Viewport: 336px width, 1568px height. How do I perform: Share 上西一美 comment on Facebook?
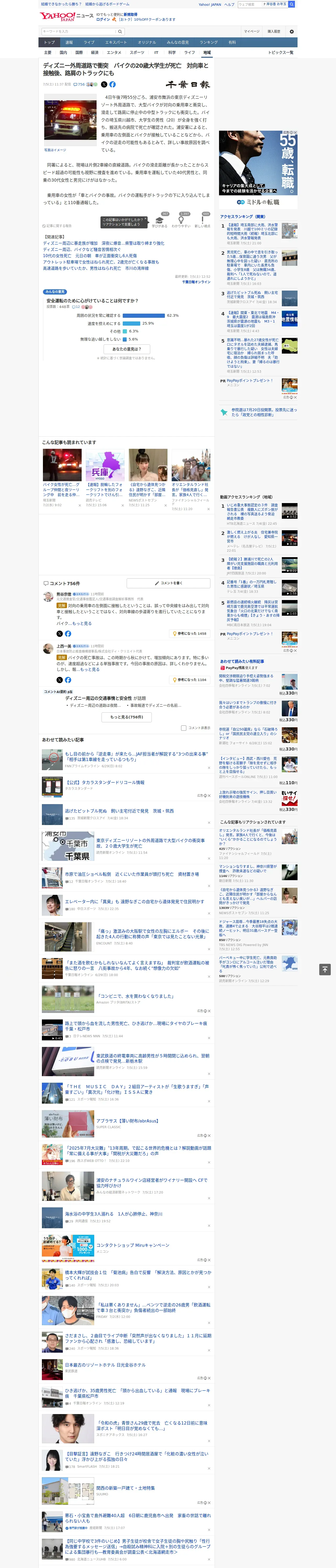pos(68,680)
